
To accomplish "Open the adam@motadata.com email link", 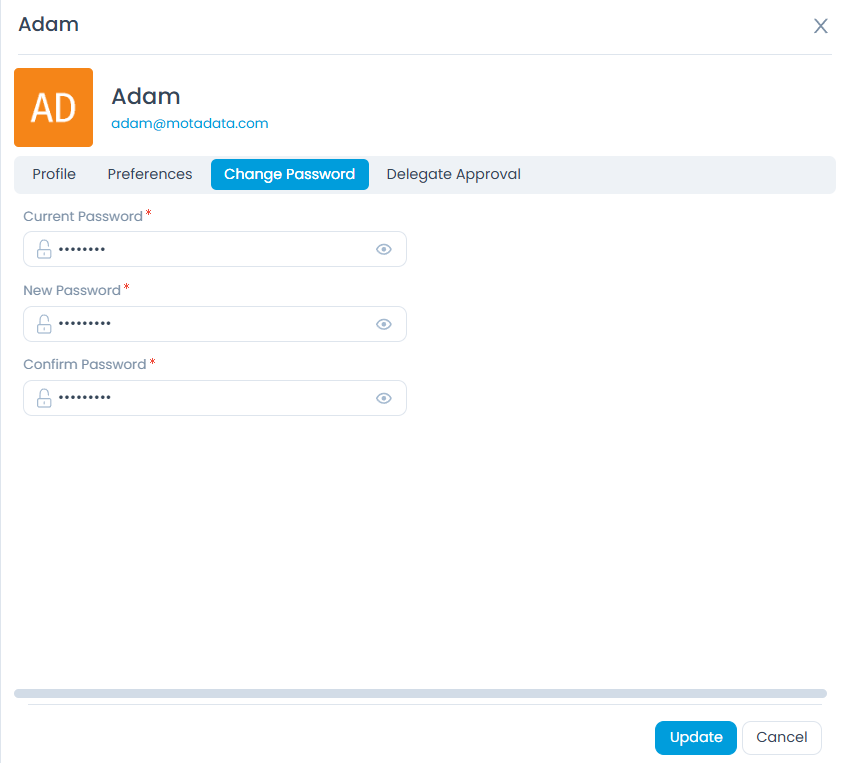I will coord(190,124).
